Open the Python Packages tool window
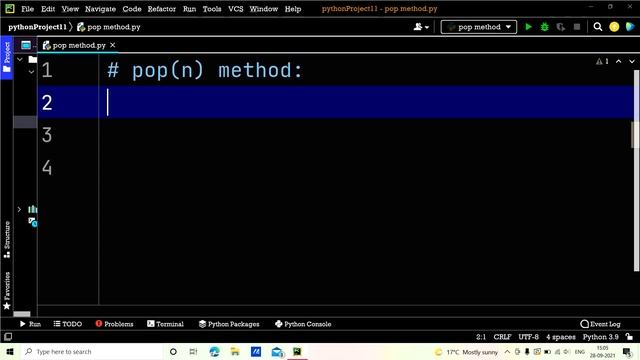640x360 pixels. point(229,324)
